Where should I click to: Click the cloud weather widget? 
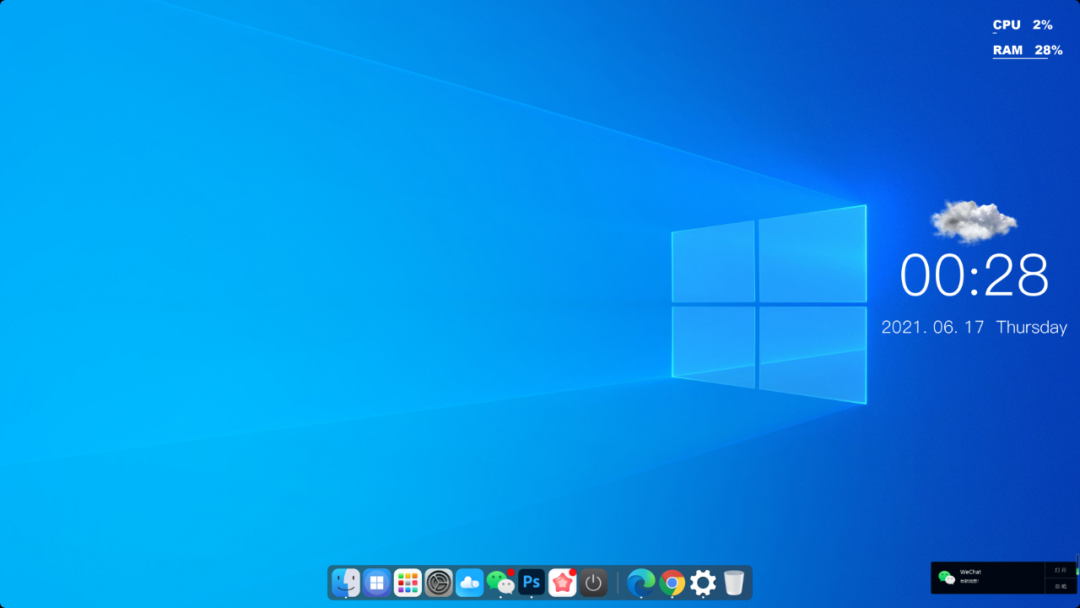click(973, 221)
